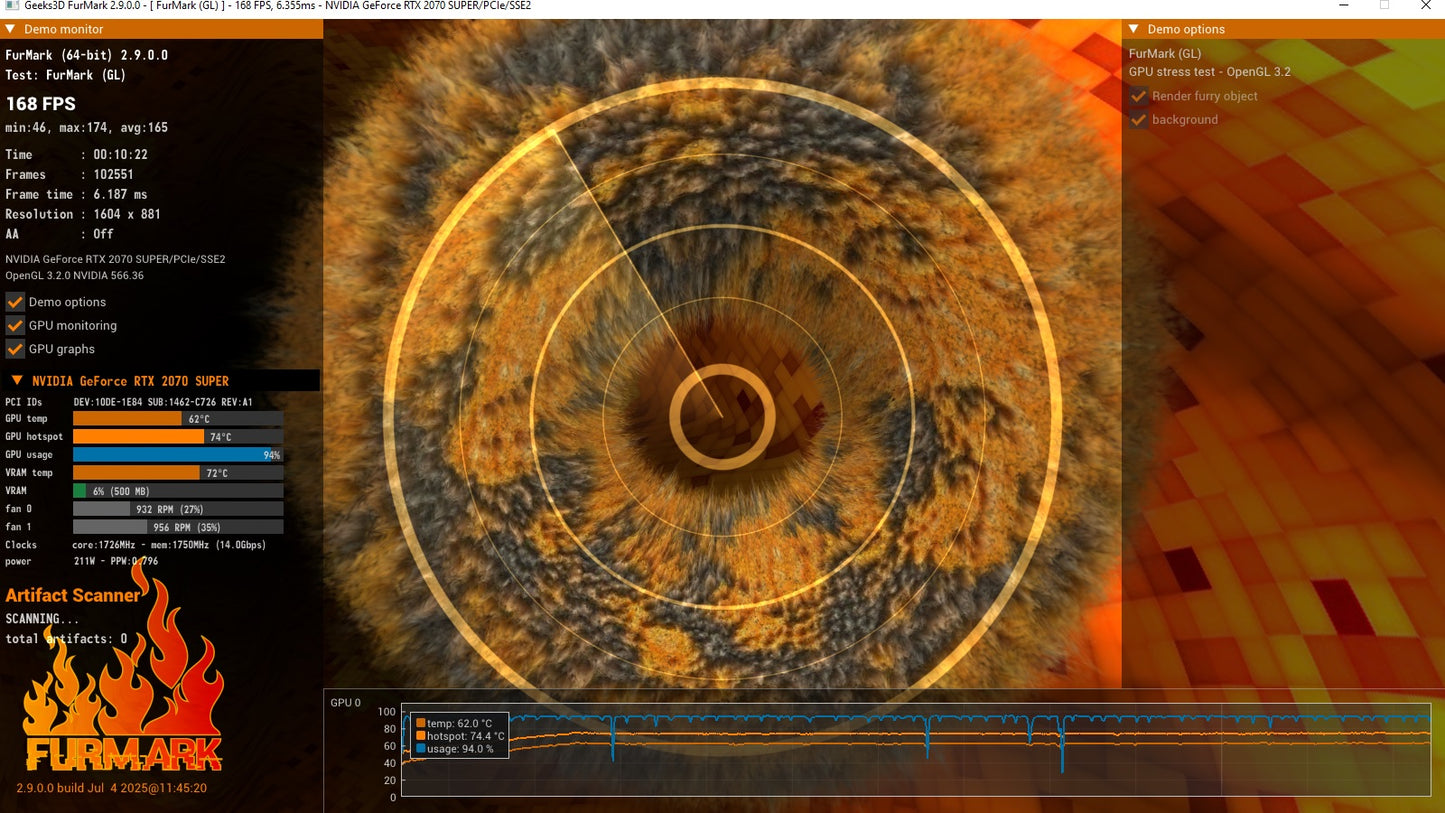1445x813 pixels.
Task: Click the blue usage legend square
Action: [420, 748]
